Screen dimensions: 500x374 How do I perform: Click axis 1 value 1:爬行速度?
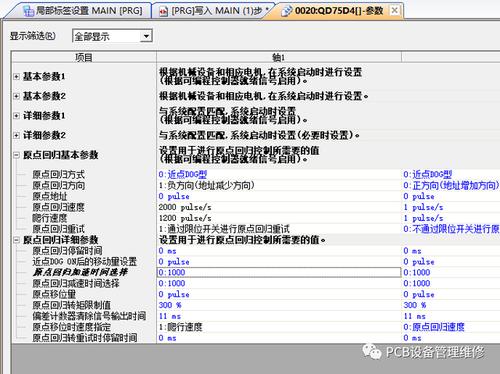180,327
